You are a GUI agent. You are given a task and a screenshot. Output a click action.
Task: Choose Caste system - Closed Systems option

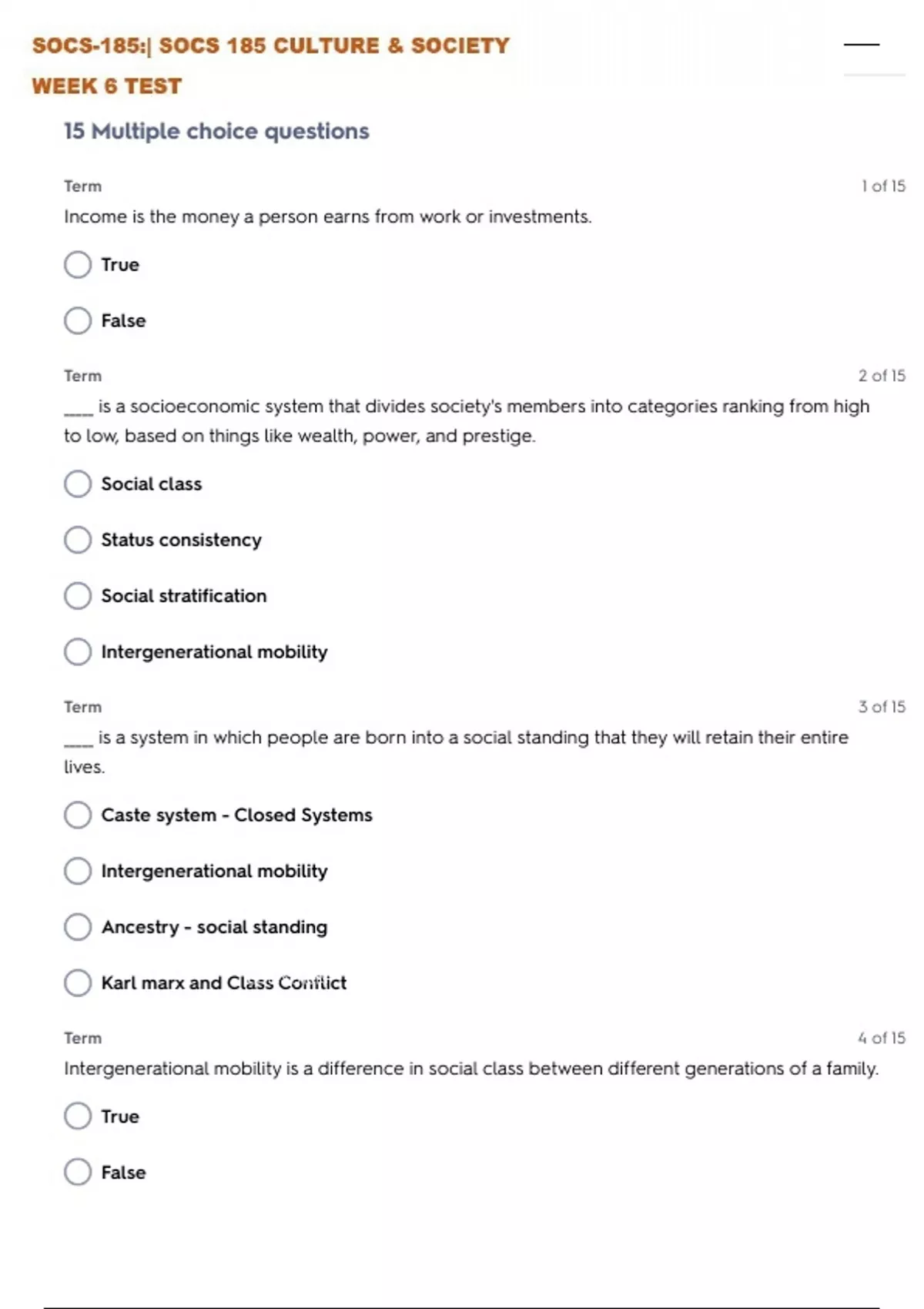point(78,815)
